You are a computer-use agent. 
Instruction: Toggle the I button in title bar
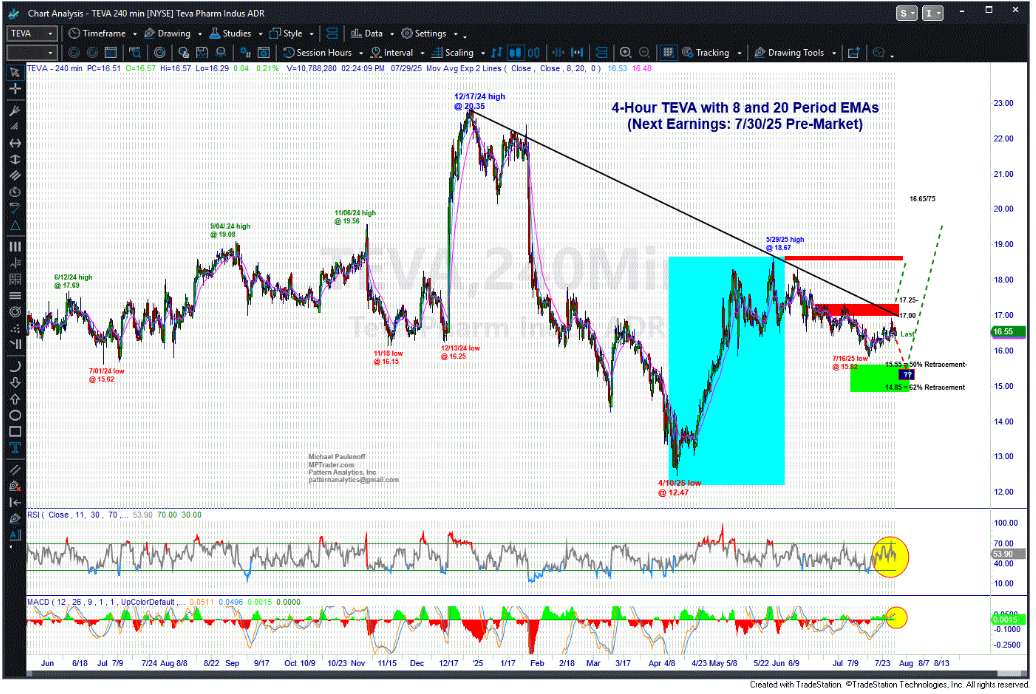coord(932,13)
